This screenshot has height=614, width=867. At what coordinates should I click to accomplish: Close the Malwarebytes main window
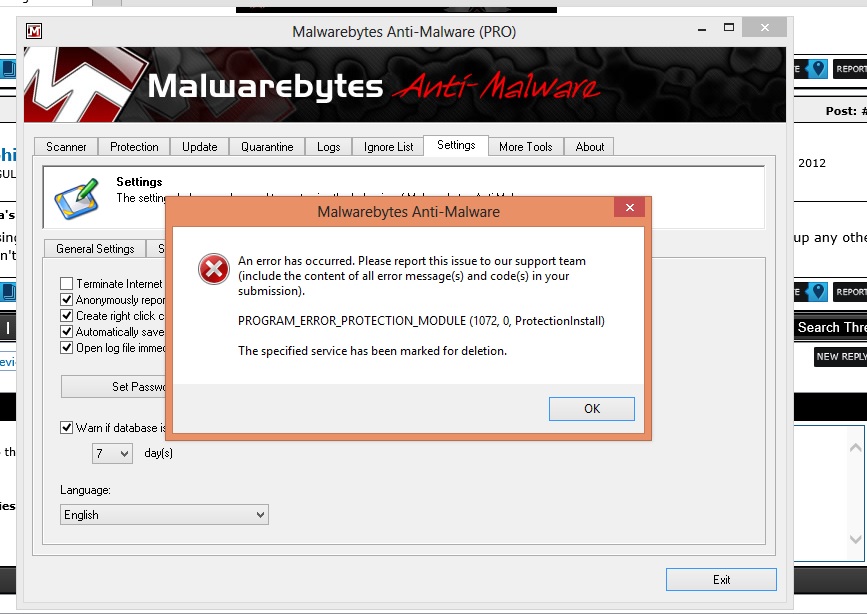point(765,27)
